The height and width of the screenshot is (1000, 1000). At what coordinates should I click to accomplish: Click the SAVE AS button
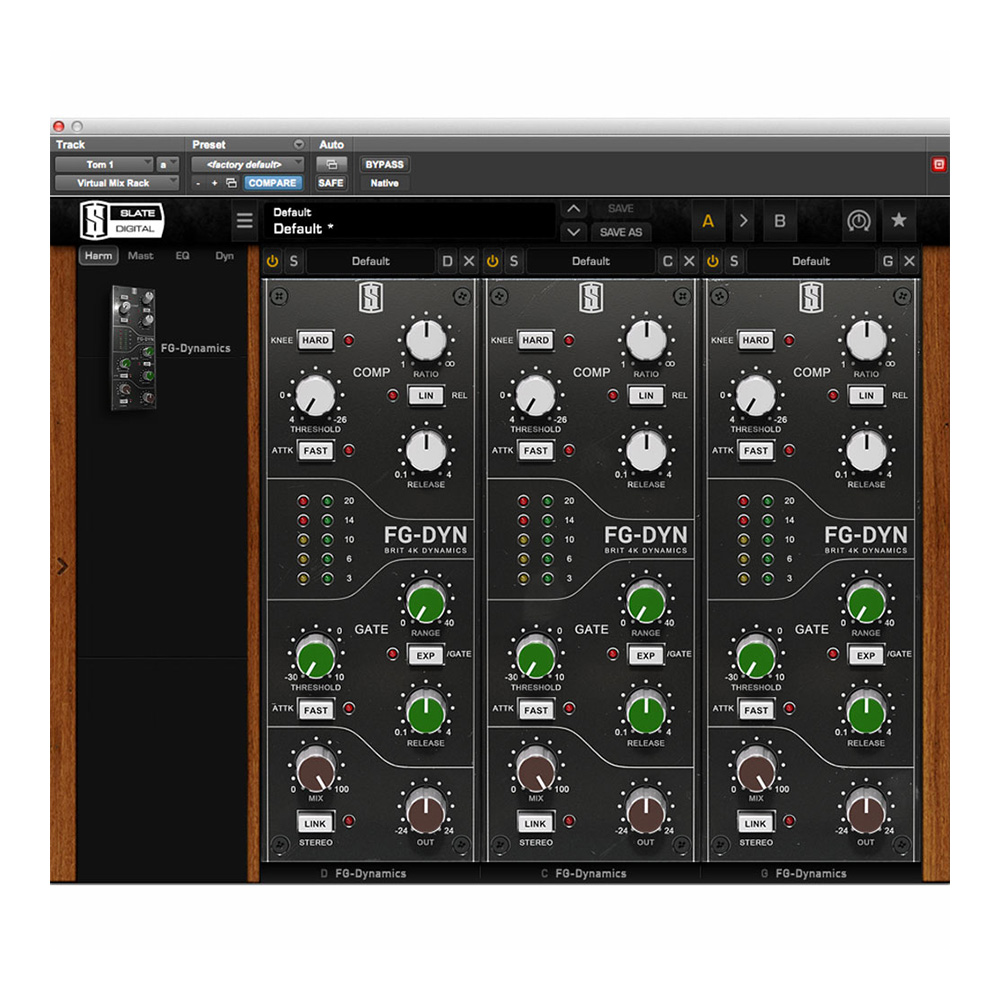coord(621,232)
